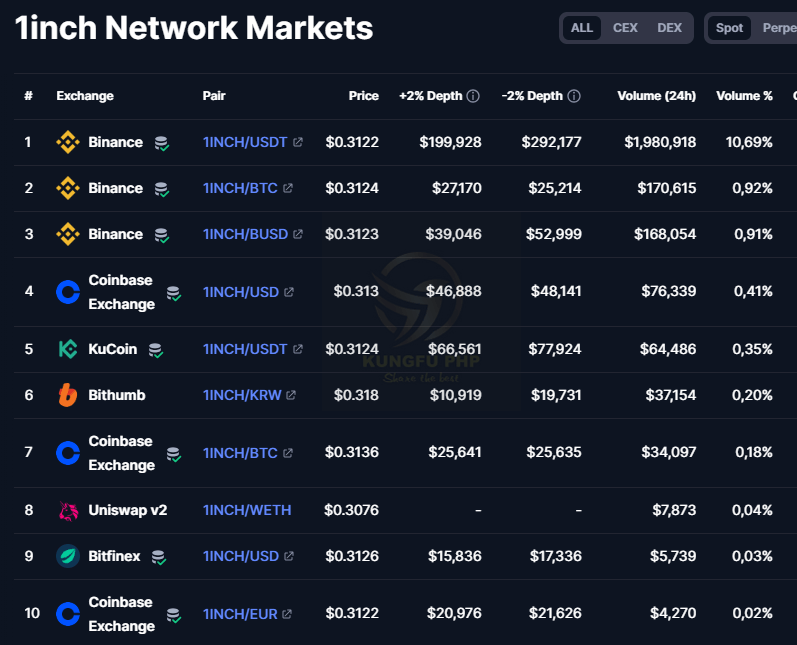Open the +2% Depth info icon
Image resolution: width=797 pixels, height=645 pixels.
(x=473, y=96)
